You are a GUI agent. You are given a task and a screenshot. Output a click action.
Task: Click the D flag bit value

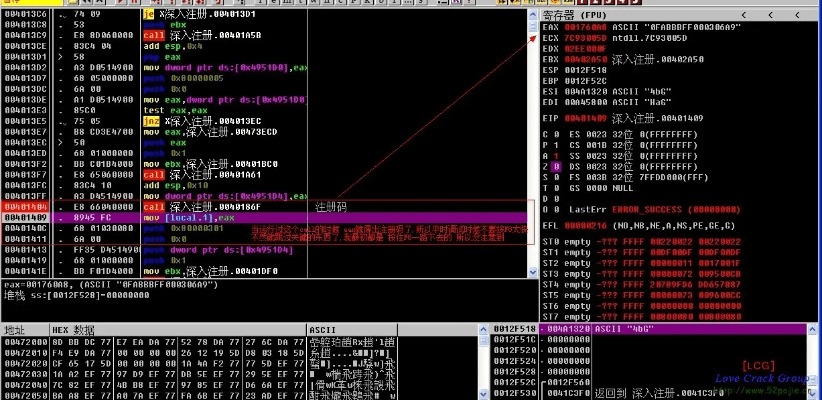point(556,199)
